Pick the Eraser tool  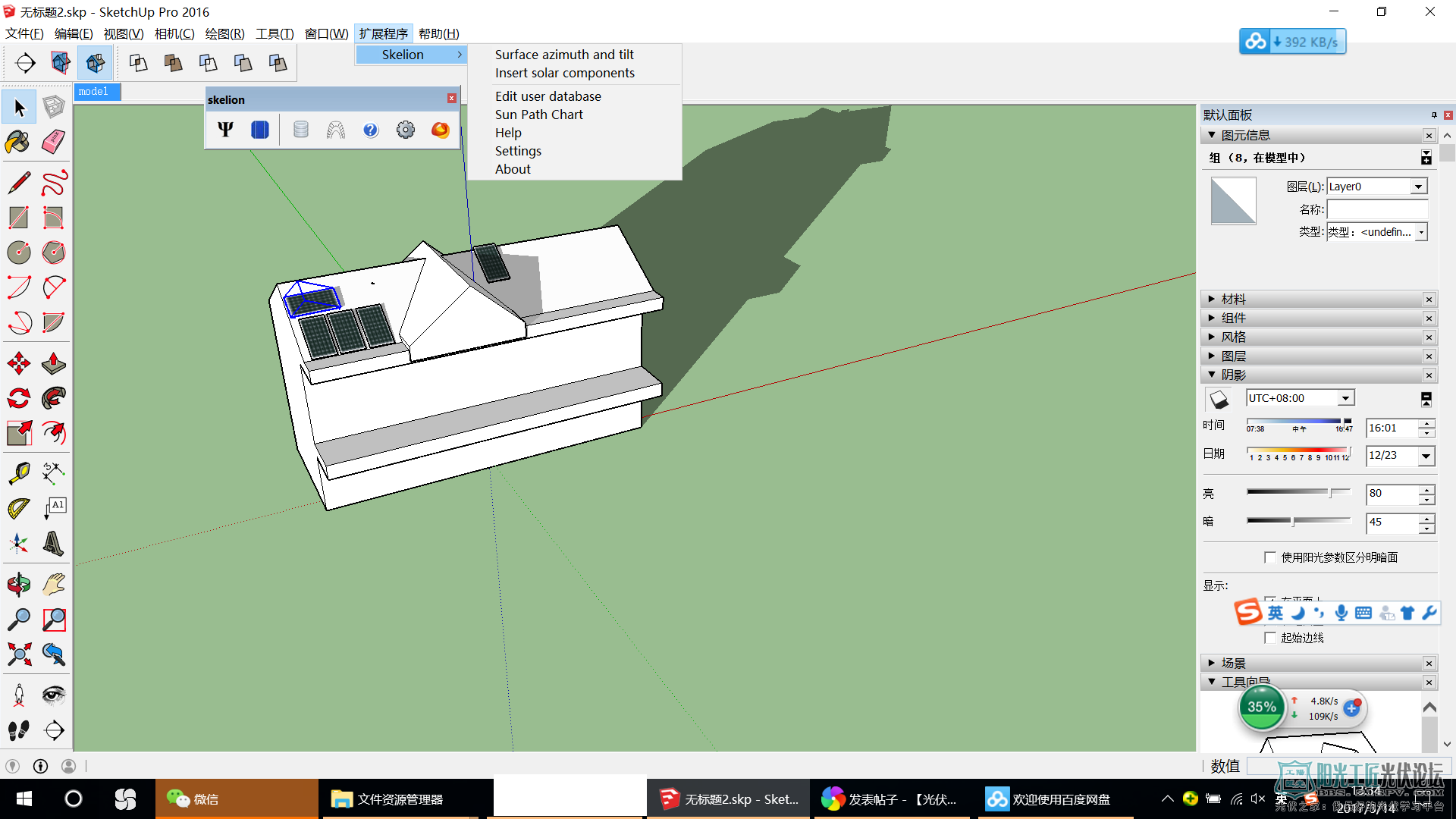[53, 142]
